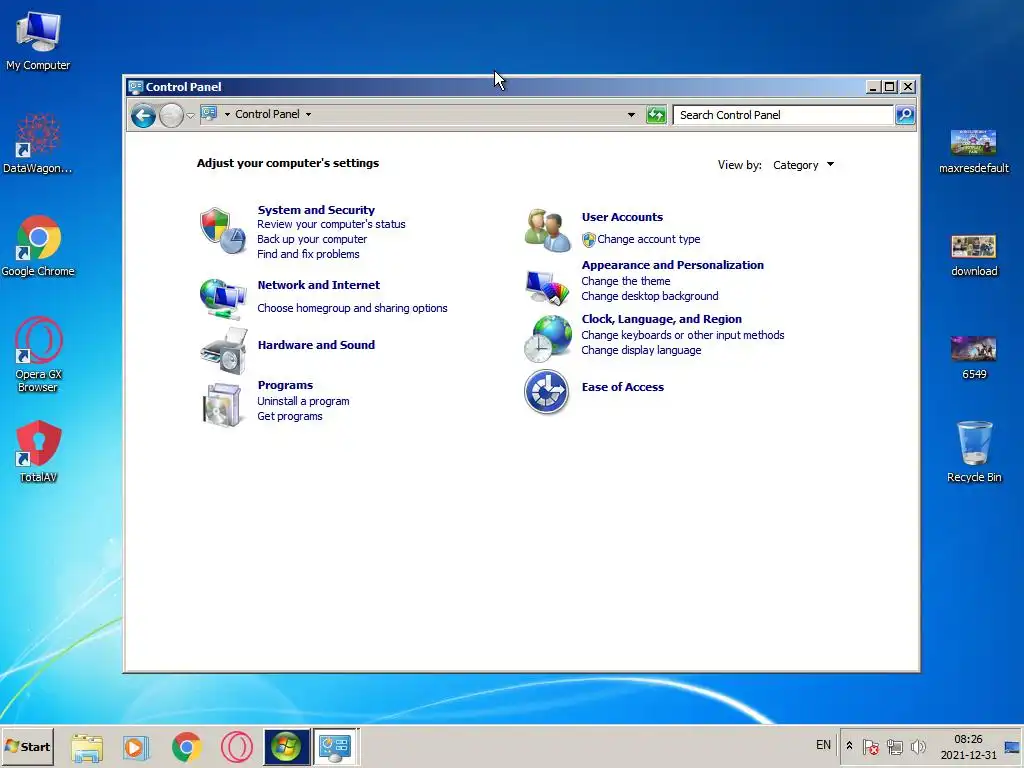
Task: Open the Ease of Access icon
Action: click(547, 392)
